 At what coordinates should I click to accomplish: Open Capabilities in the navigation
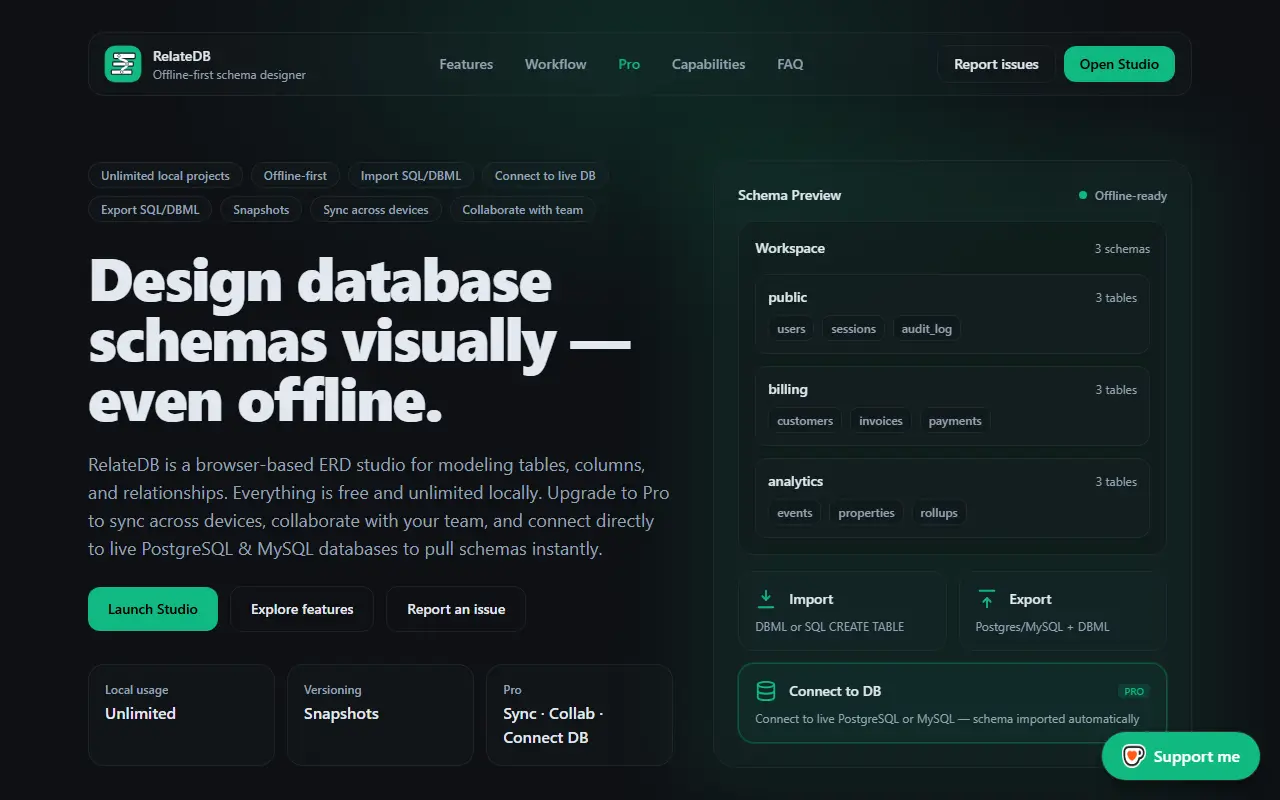tap(708, 64)
